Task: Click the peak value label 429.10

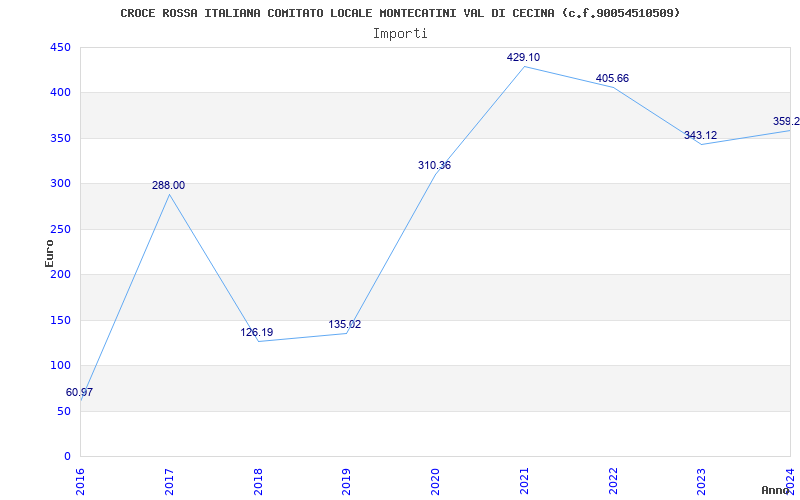Action: [523, 57]
